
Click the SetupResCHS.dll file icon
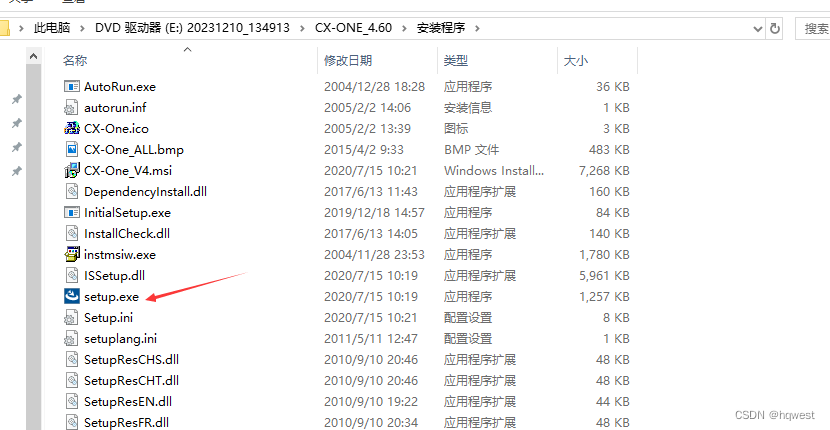click(71, 360)
